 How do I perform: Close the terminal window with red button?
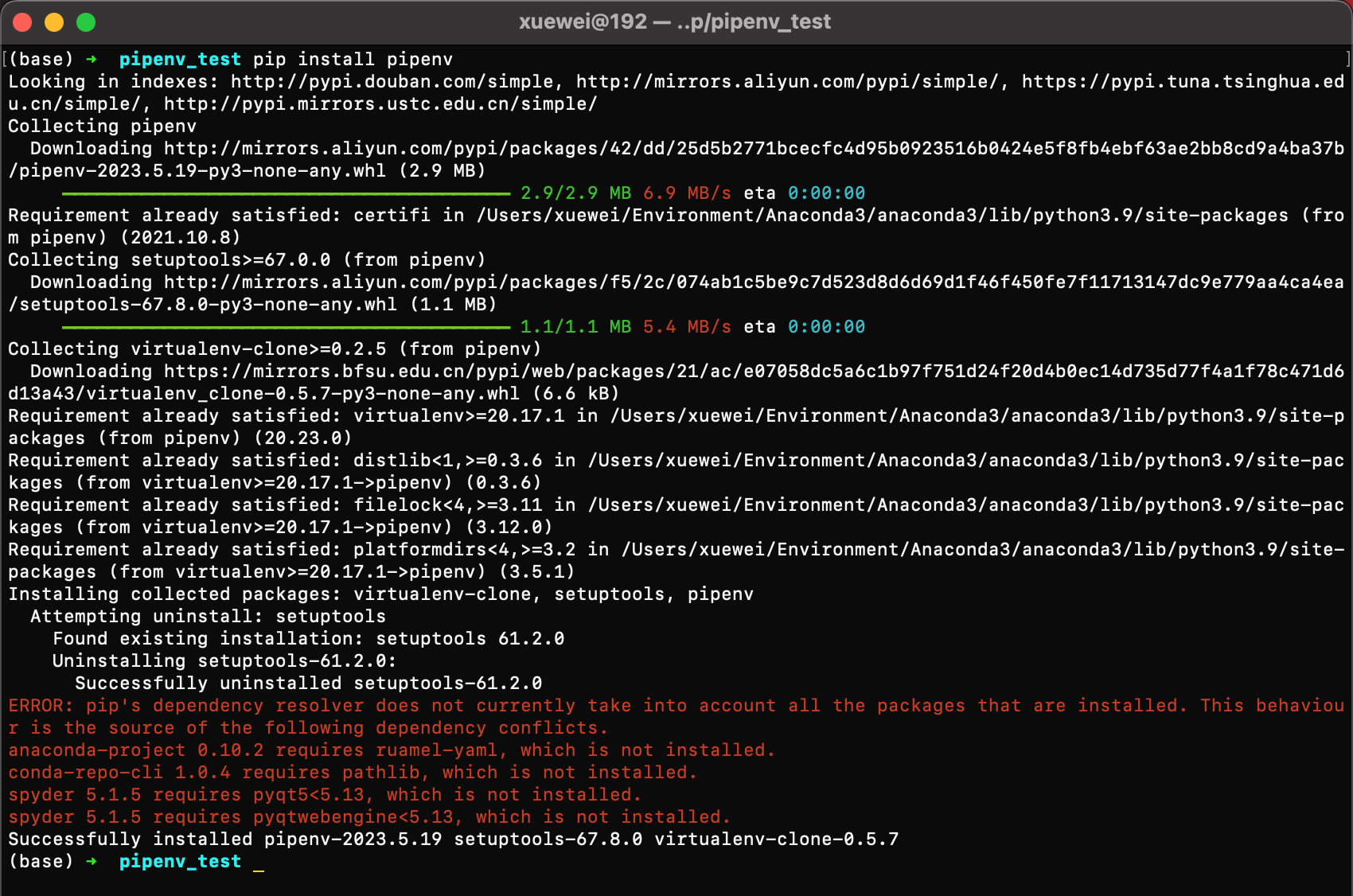[x=22, y=22]
